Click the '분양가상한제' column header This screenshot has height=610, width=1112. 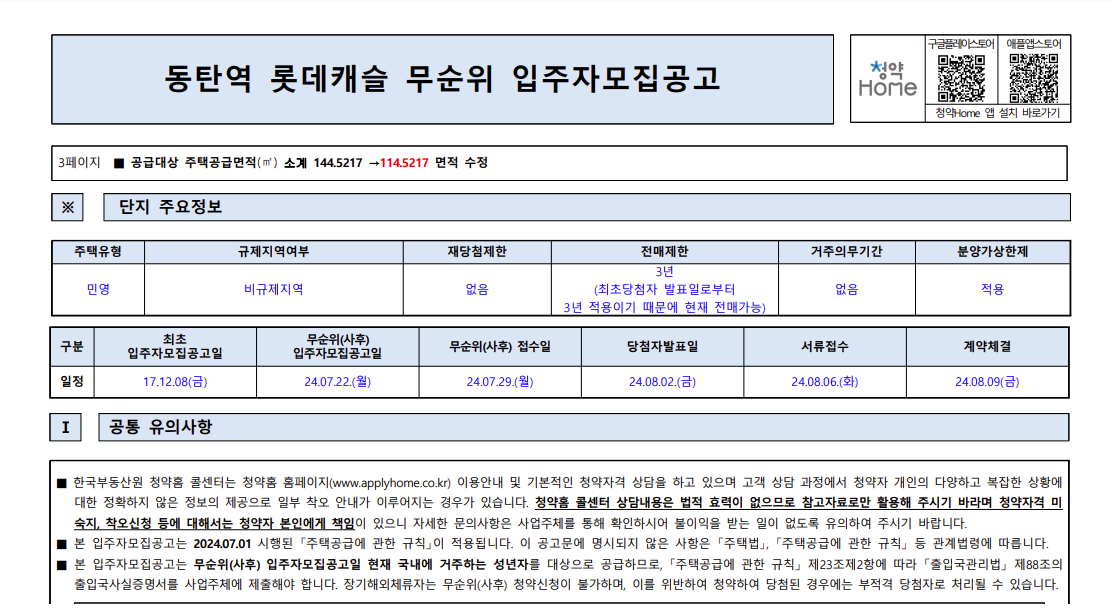[x=993, y=252]
